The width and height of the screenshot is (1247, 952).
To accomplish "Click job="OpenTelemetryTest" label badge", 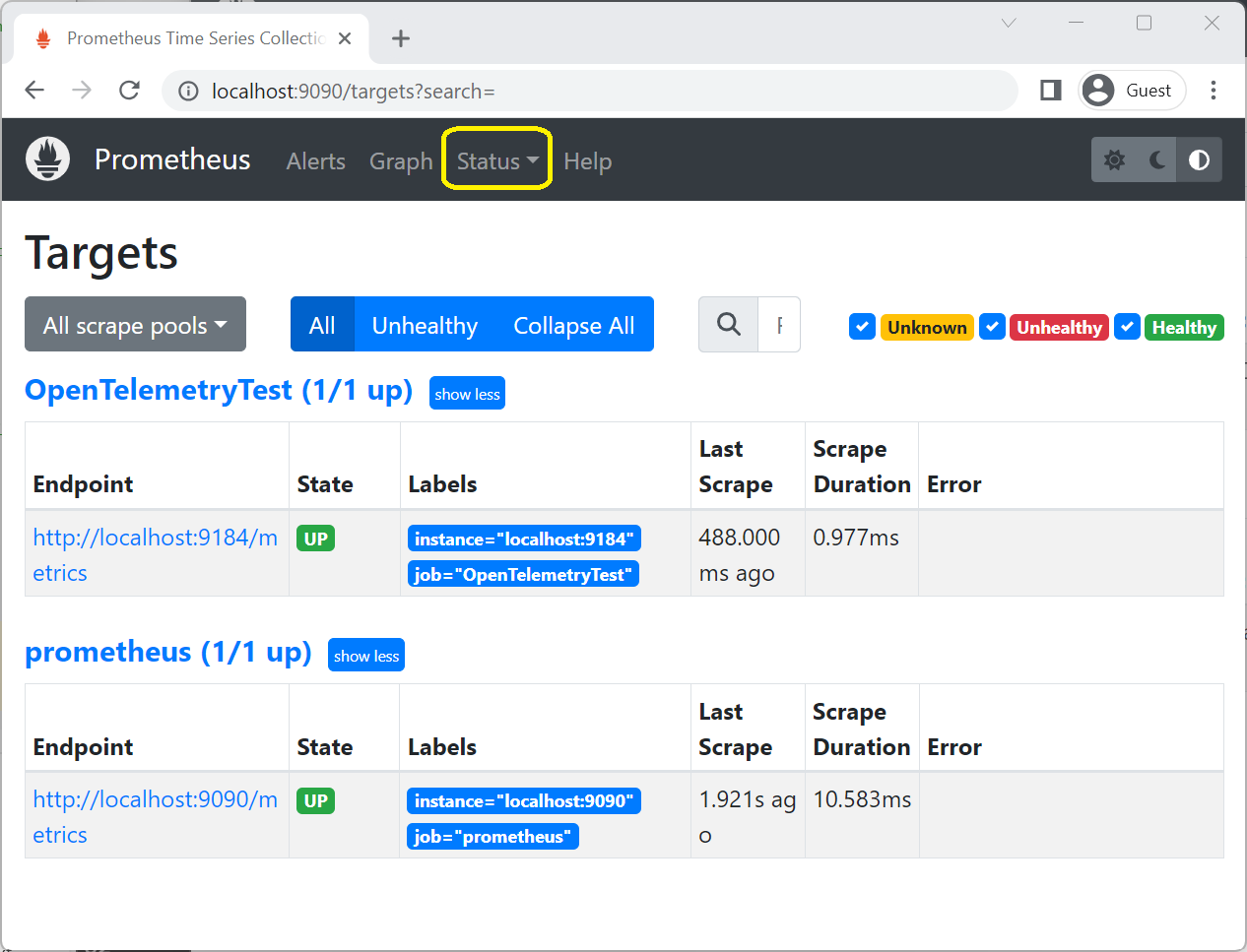I will (523, 574).
